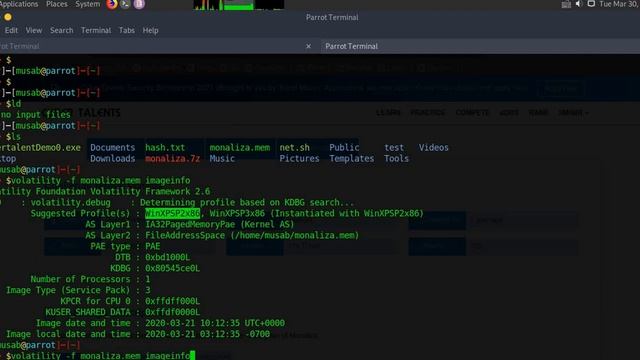
Task: Open the Search menu
Action: pos(62,30)
